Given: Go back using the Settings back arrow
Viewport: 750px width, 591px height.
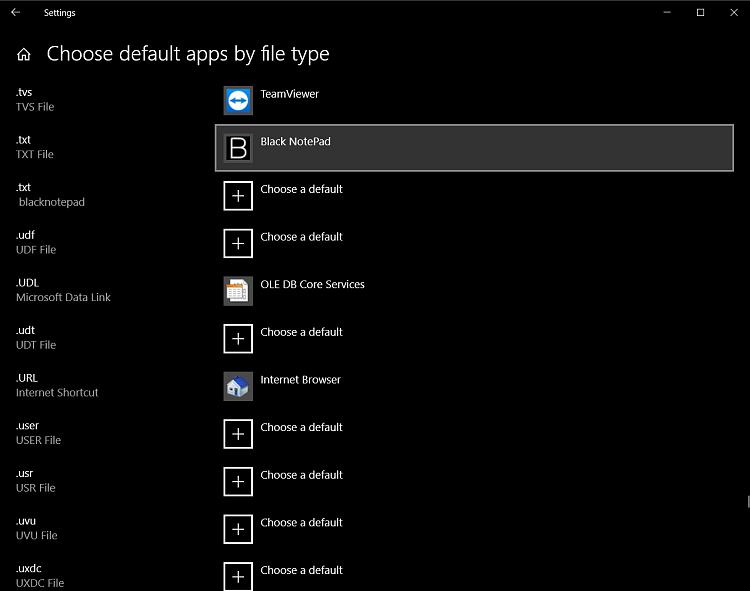Looking at the screenshot, I should coord(15,12).
